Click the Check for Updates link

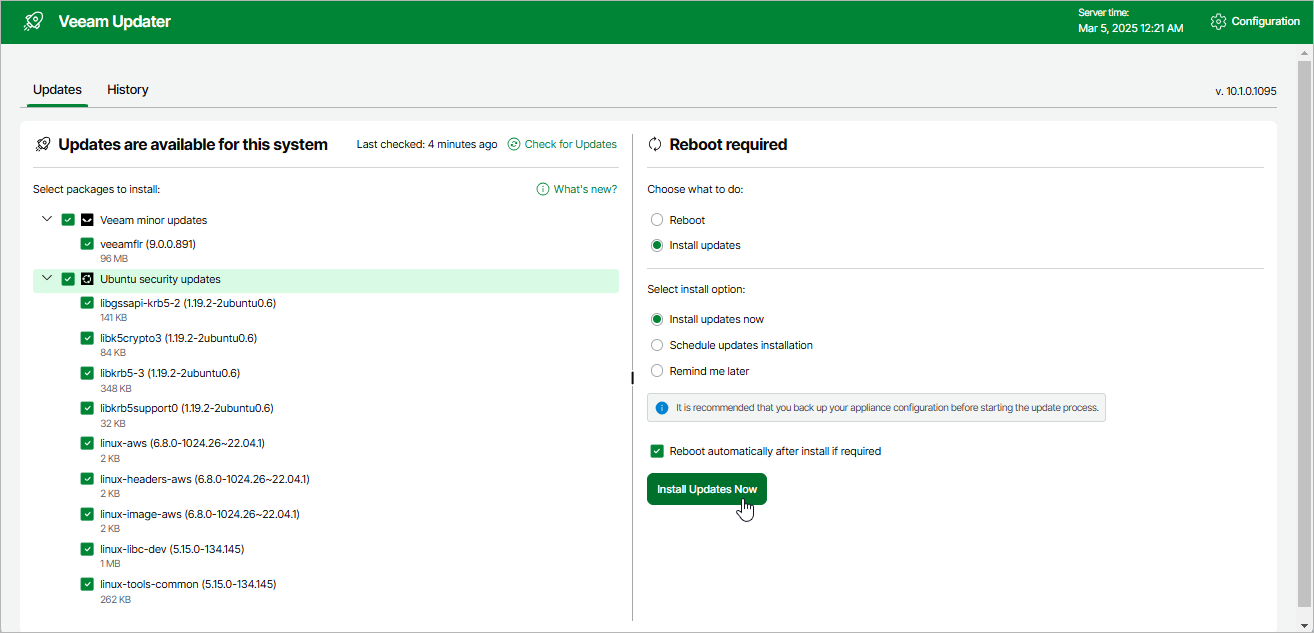point(570,144)
